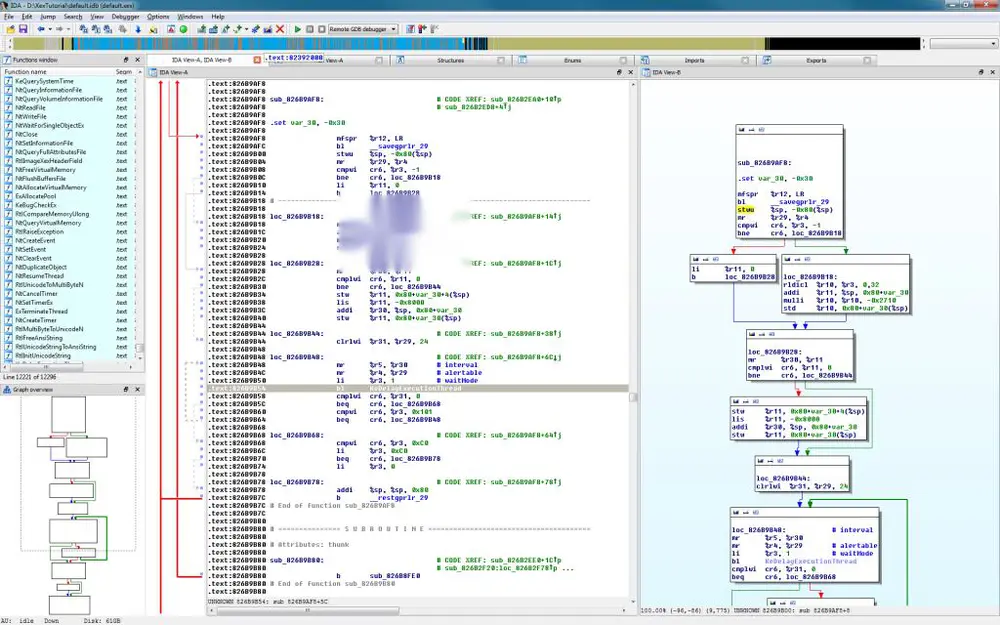Viewport: 1000px width, 625px height.
Task: Jump back with the left arrow icon
Action: (41, 29)
